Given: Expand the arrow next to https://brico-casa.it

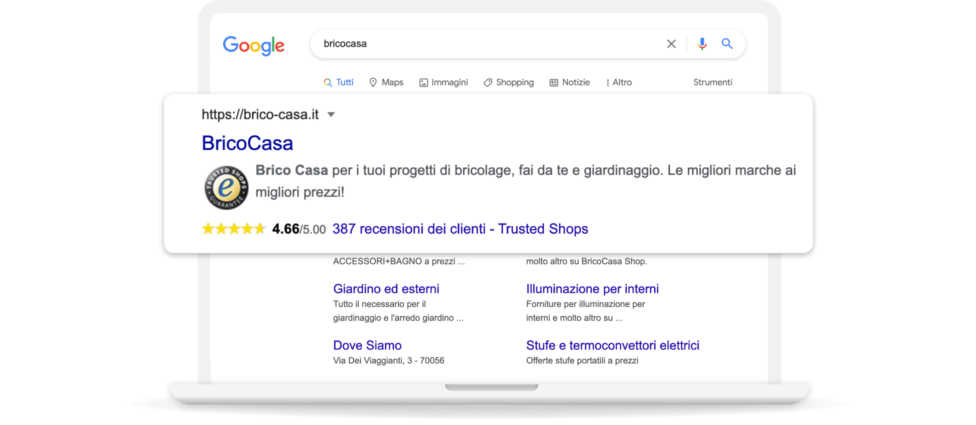Looking at the screenshot, I should (331, 114).
